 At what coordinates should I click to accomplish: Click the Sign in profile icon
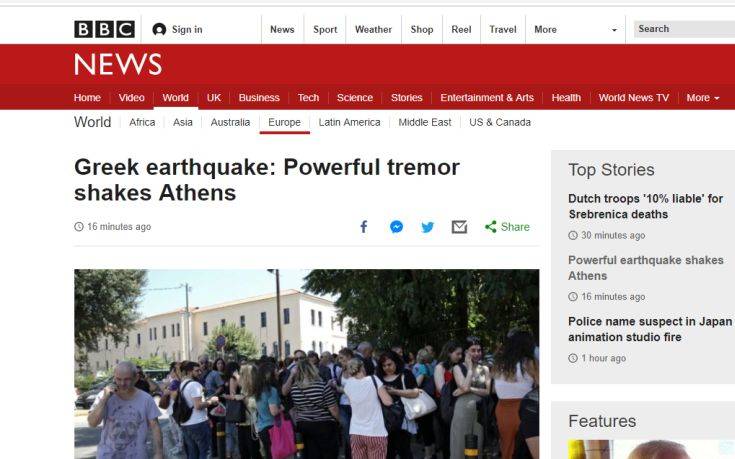click(159, 30)
